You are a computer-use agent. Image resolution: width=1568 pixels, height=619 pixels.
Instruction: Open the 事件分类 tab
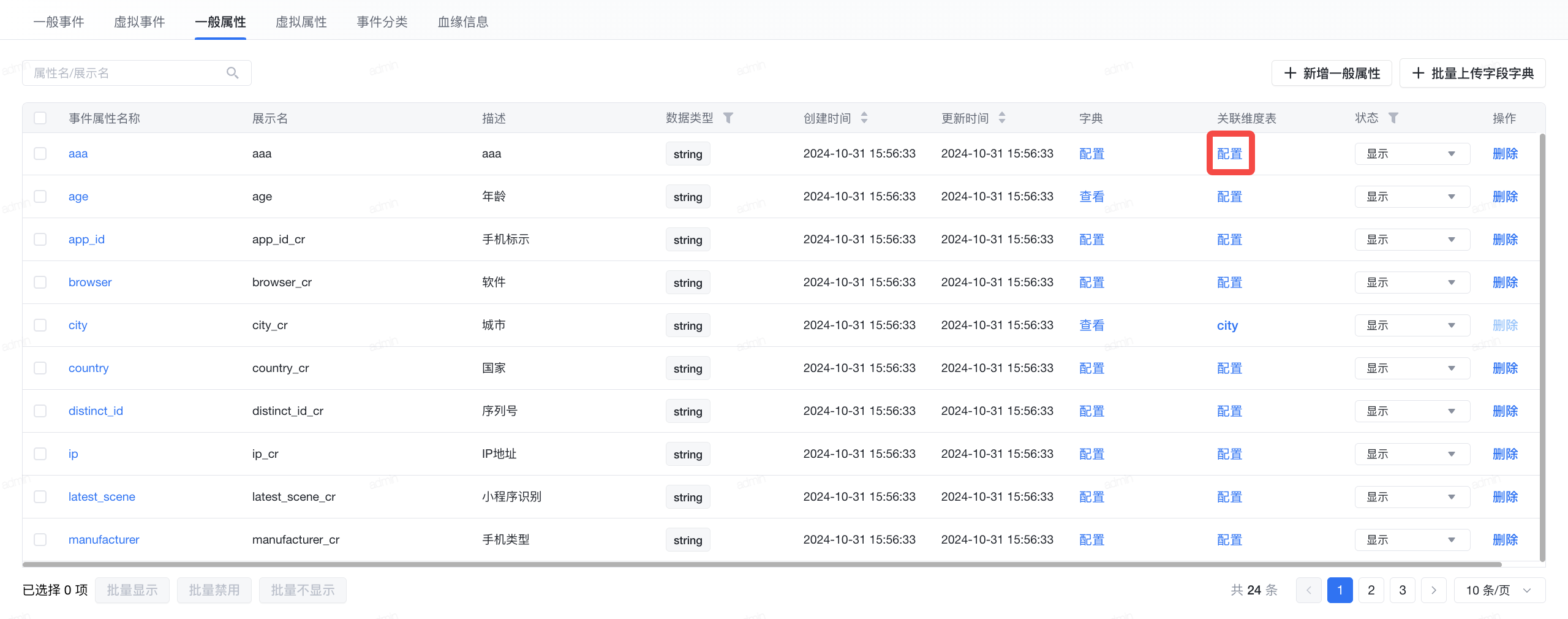[382, 22]
